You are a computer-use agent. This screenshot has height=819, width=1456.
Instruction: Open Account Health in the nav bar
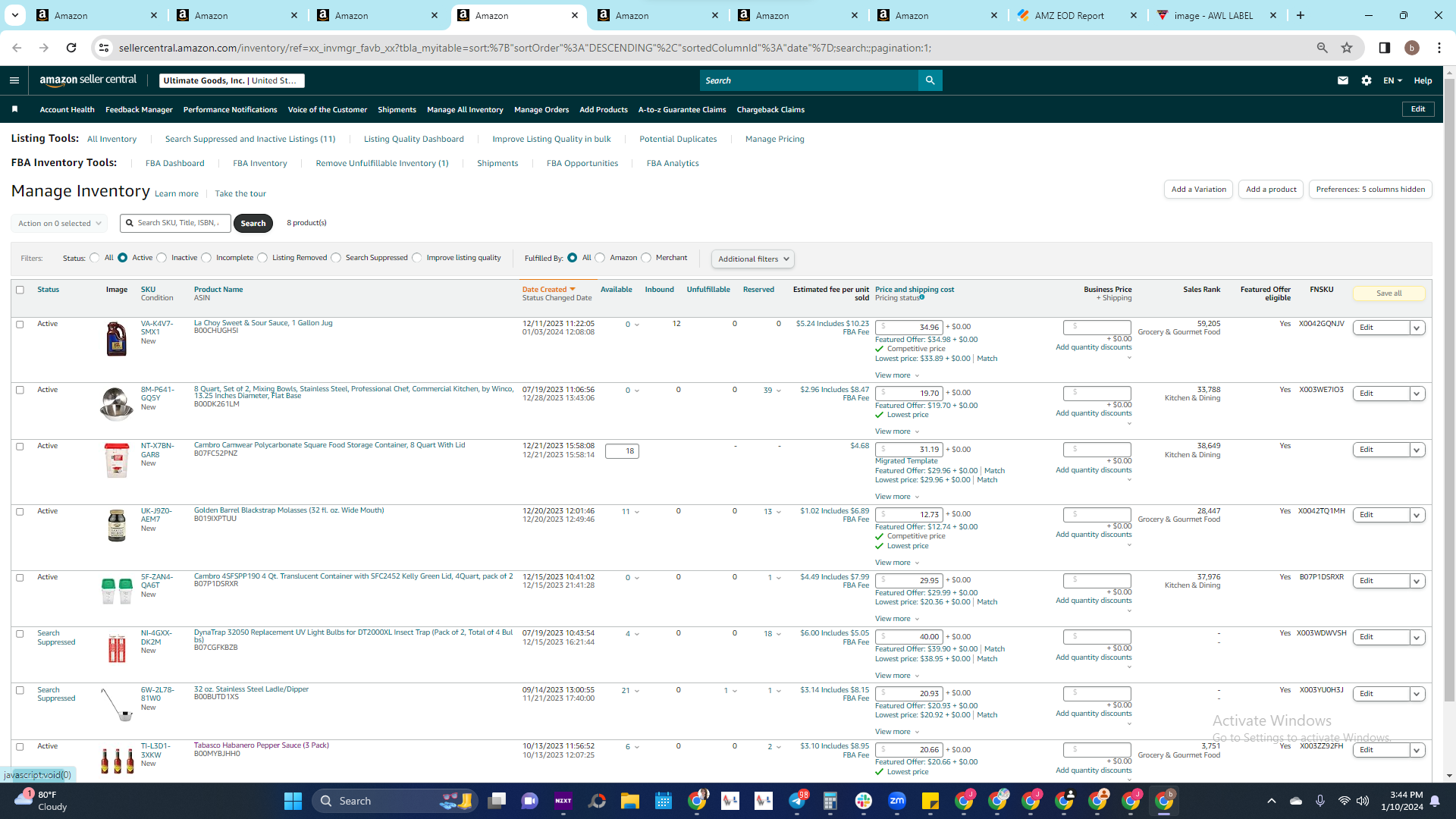point(67,110)
